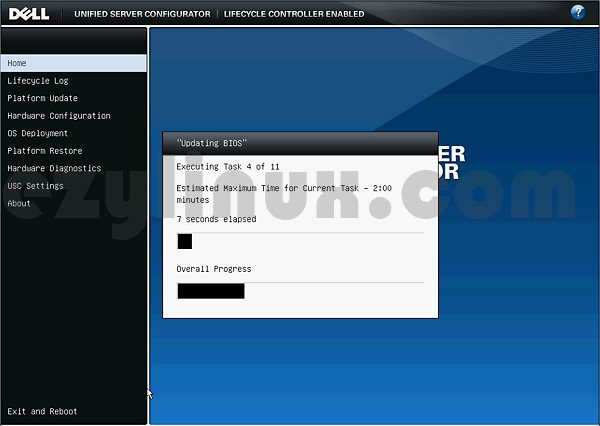The height and width of the screenshot is (426, 600).
Task: Choose OS Deployment from sidebar
Action: pos(38,133)
